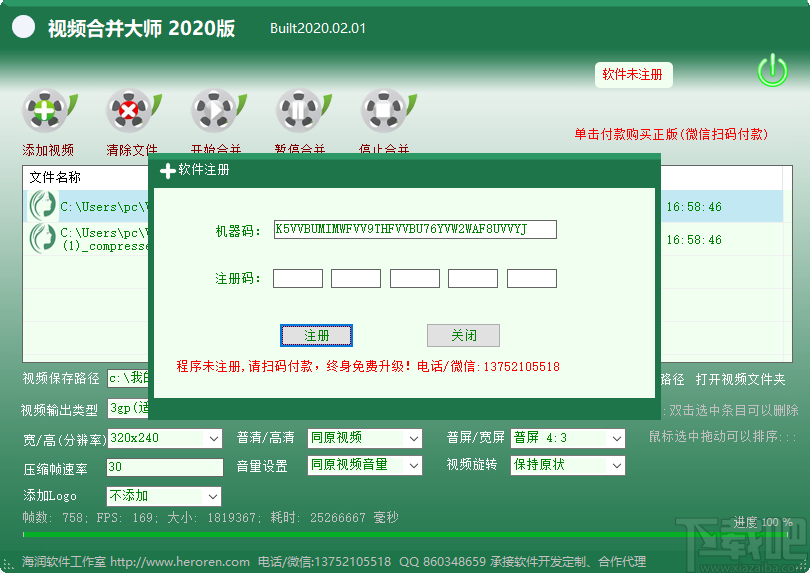
Task: Click the Pause Merge reel icon
Action: [303, 111]
